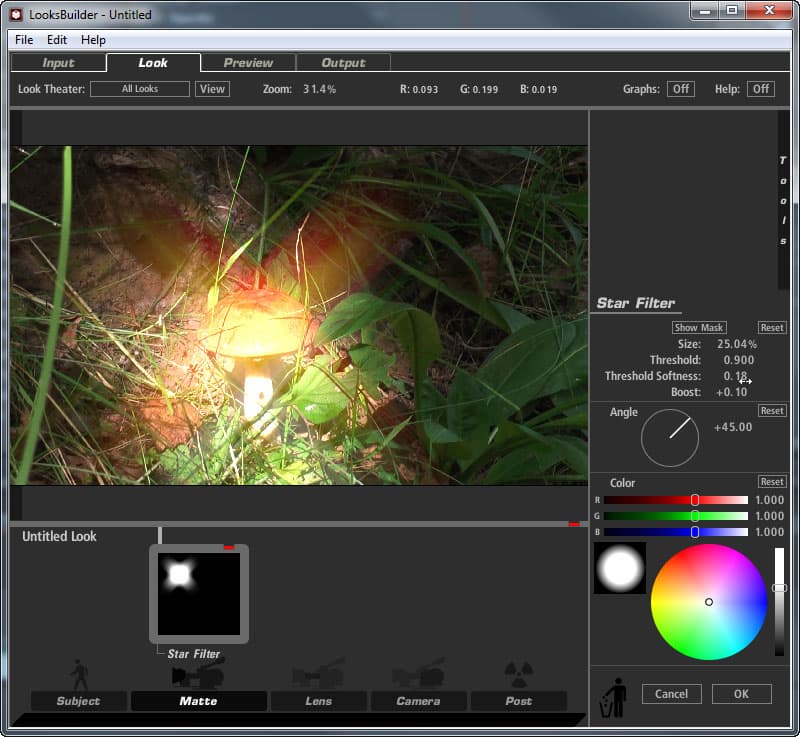Image resolution: width=800 pixels, height=737 pixels.
Task: Click the red R channel slider handle
Action: tap(695, 500)
